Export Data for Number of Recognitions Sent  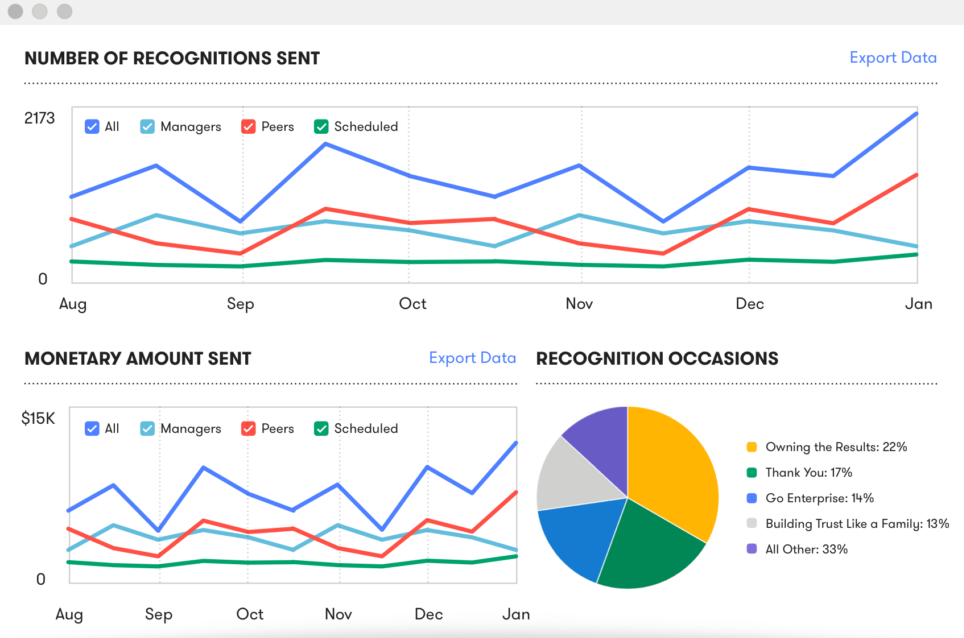[x=893, y=58]
